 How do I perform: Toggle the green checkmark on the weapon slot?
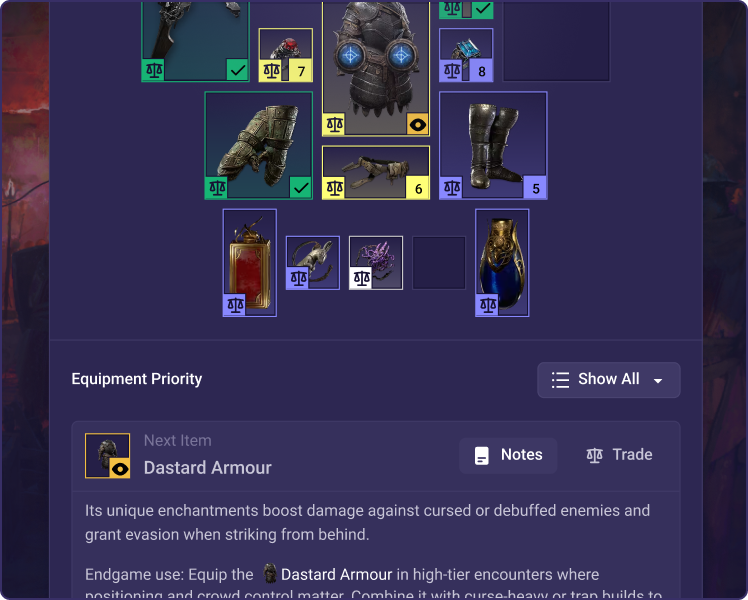click(238, 71)
